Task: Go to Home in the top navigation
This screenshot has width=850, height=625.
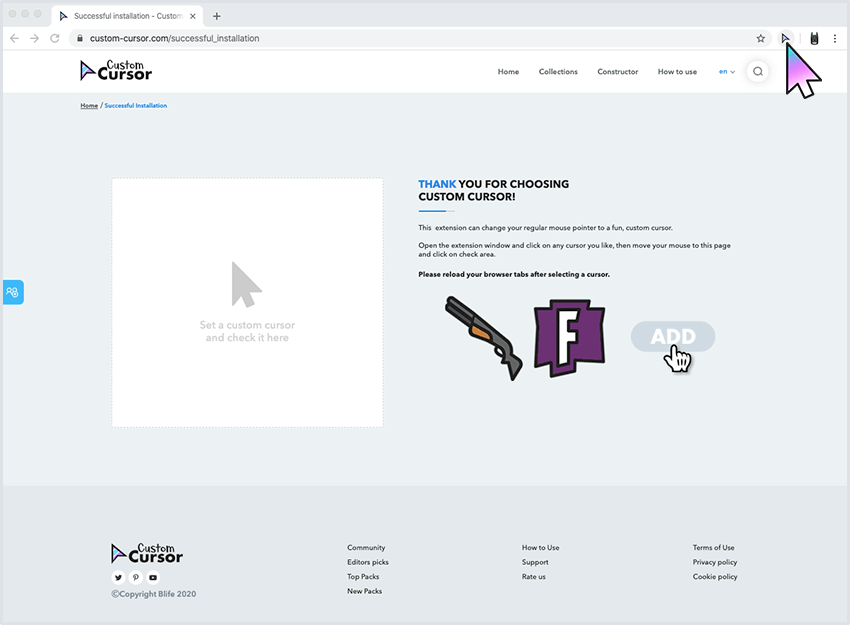Action: point(508,72)
